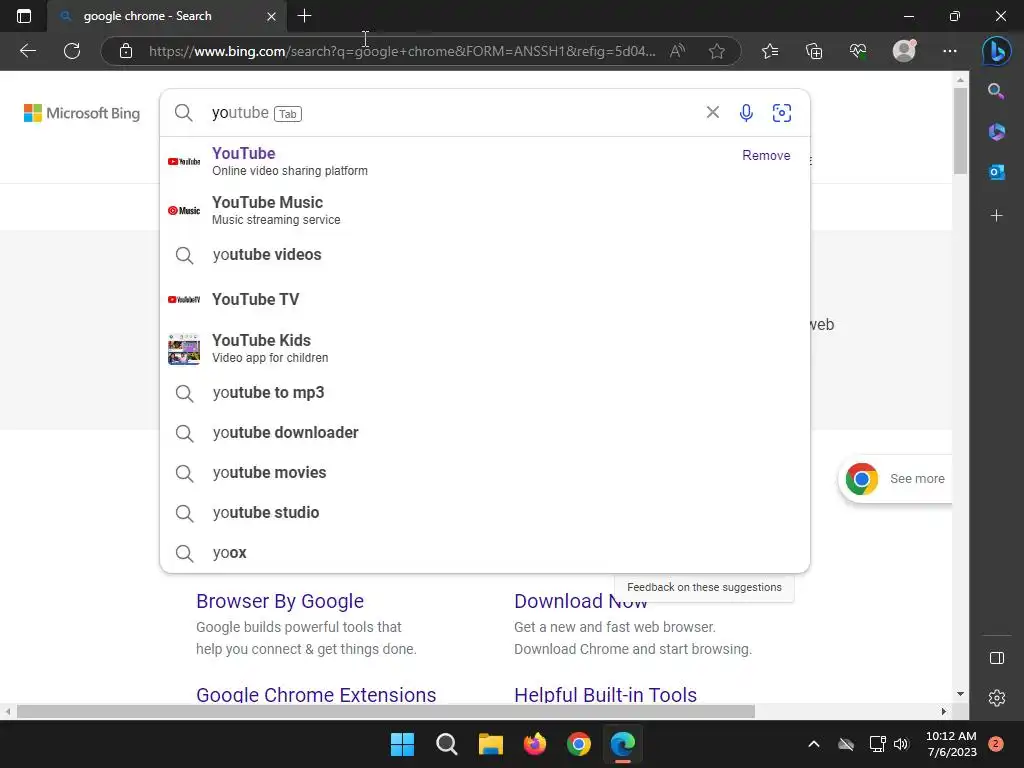Open taskbar Search
This screenshot has width=1024, height=768.
(x=447, y=744)
